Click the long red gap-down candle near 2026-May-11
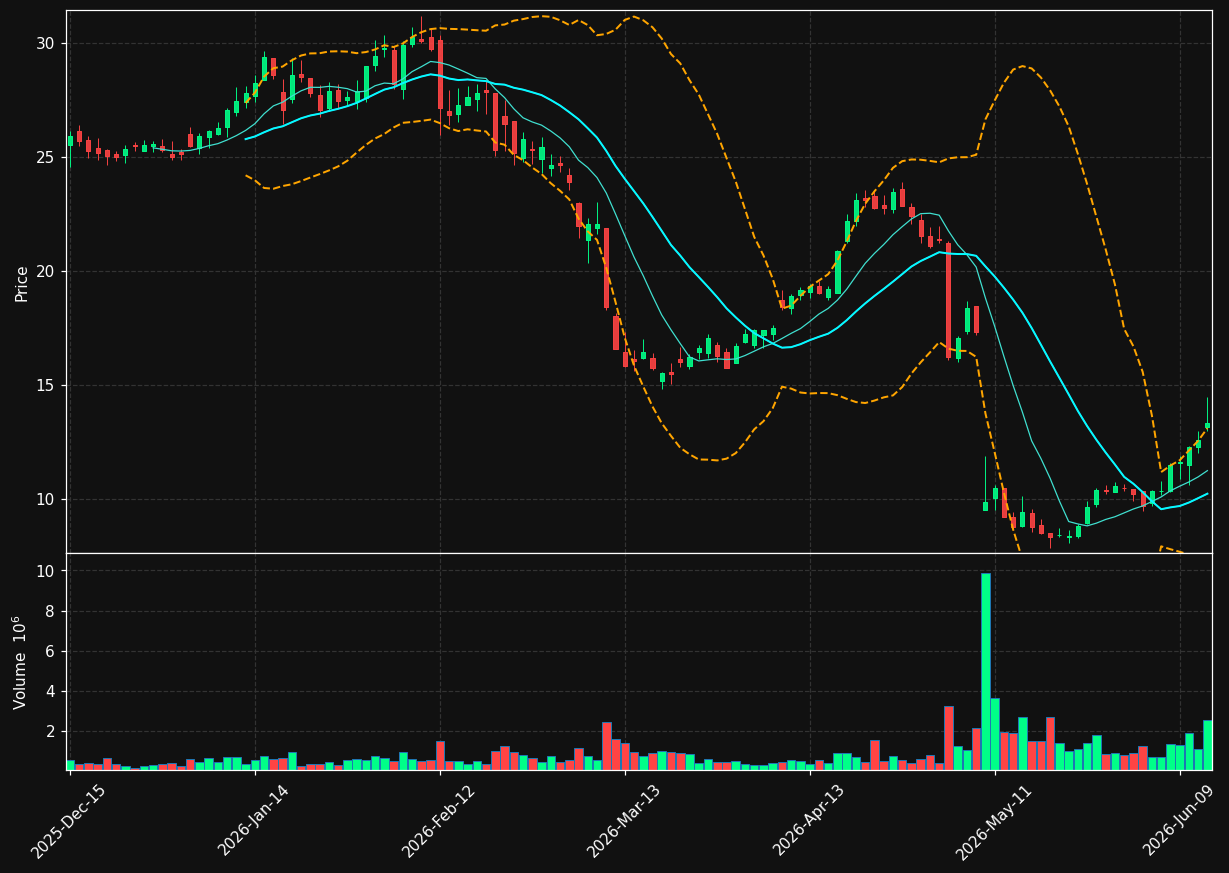The image size is (1229, 873). pos(948,300)
